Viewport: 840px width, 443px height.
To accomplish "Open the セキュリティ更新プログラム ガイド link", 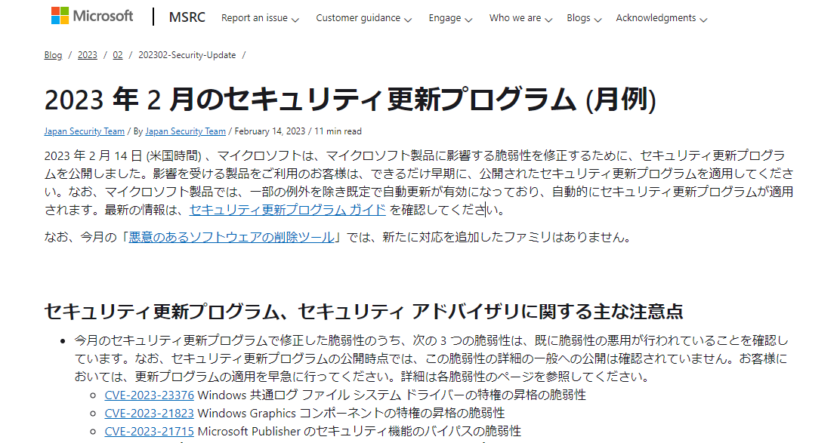I will click(288, 209).
